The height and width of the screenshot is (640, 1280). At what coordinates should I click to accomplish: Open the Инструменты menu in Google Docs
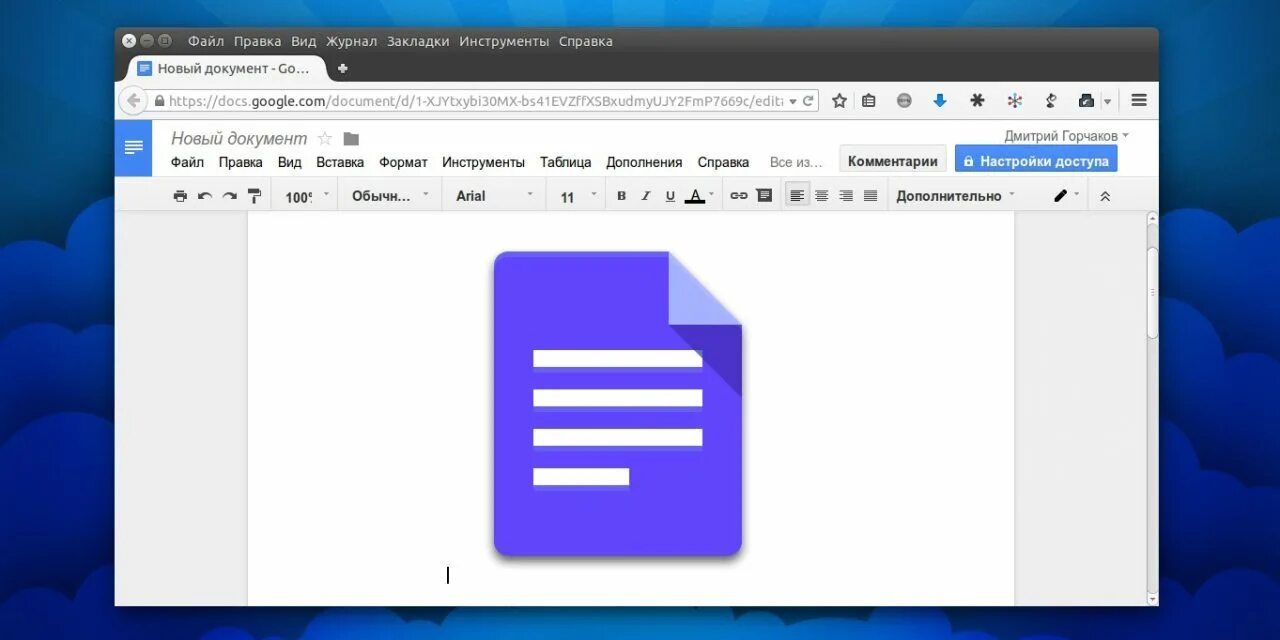pos(483,162)
